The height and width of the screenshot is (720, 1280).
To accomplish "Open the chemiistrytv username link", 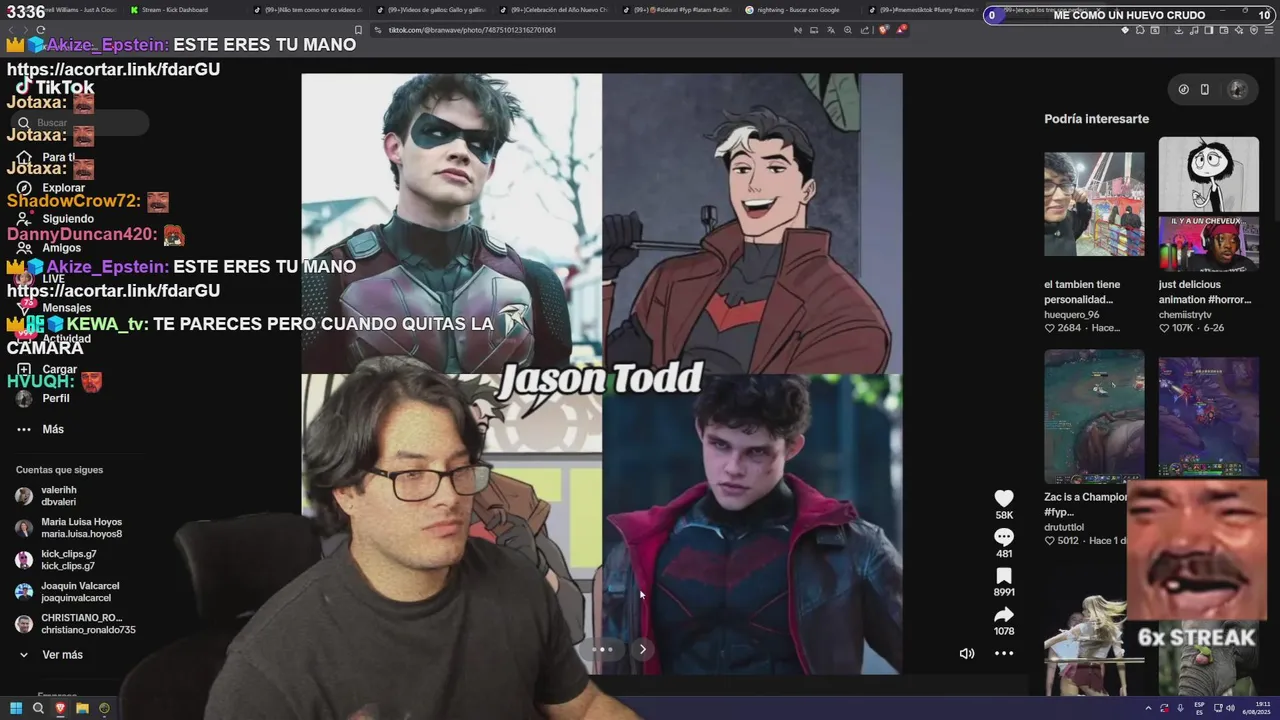I will [x=1185, y=314].
